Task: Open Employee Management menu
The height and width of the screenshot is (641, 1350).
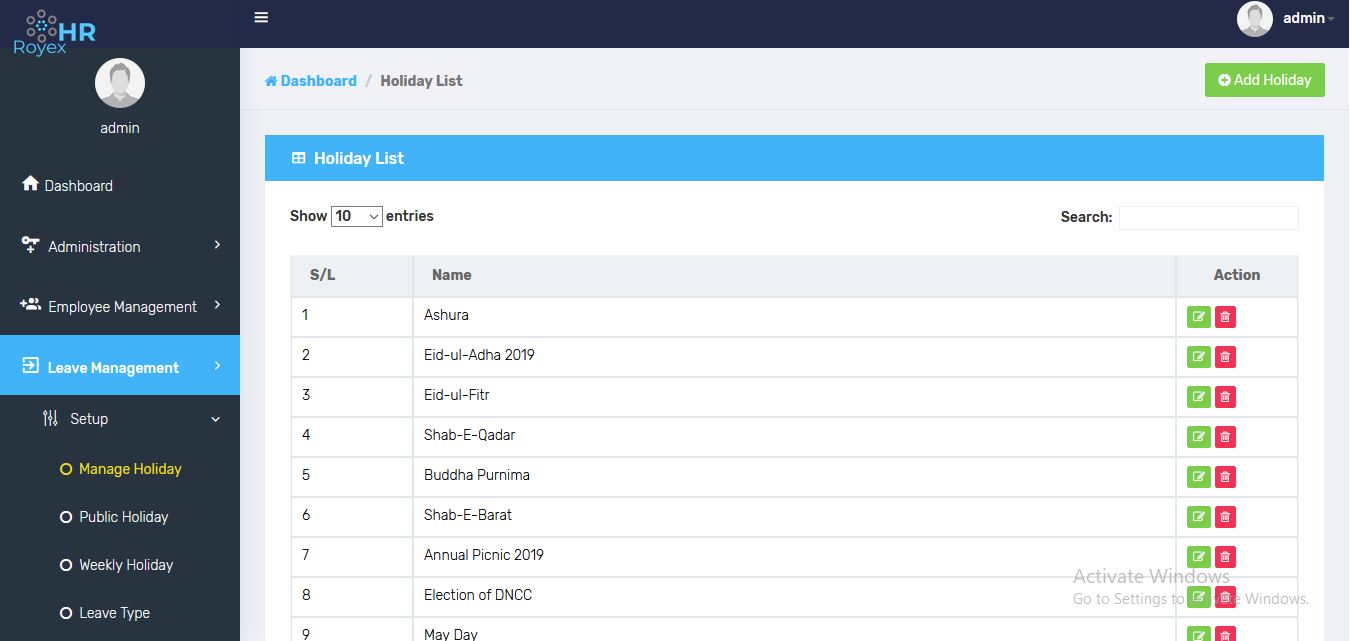Action: (x=120, y=307)
